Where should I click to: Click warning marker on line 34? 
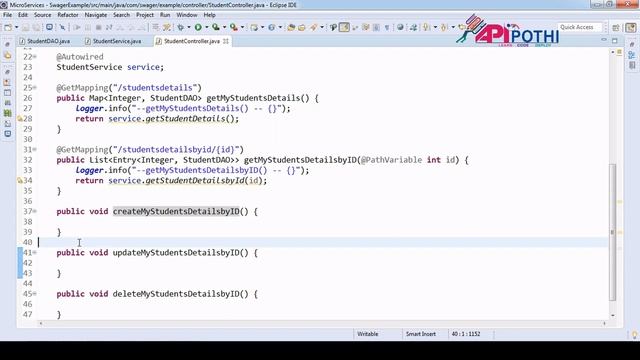click(20, 180)
